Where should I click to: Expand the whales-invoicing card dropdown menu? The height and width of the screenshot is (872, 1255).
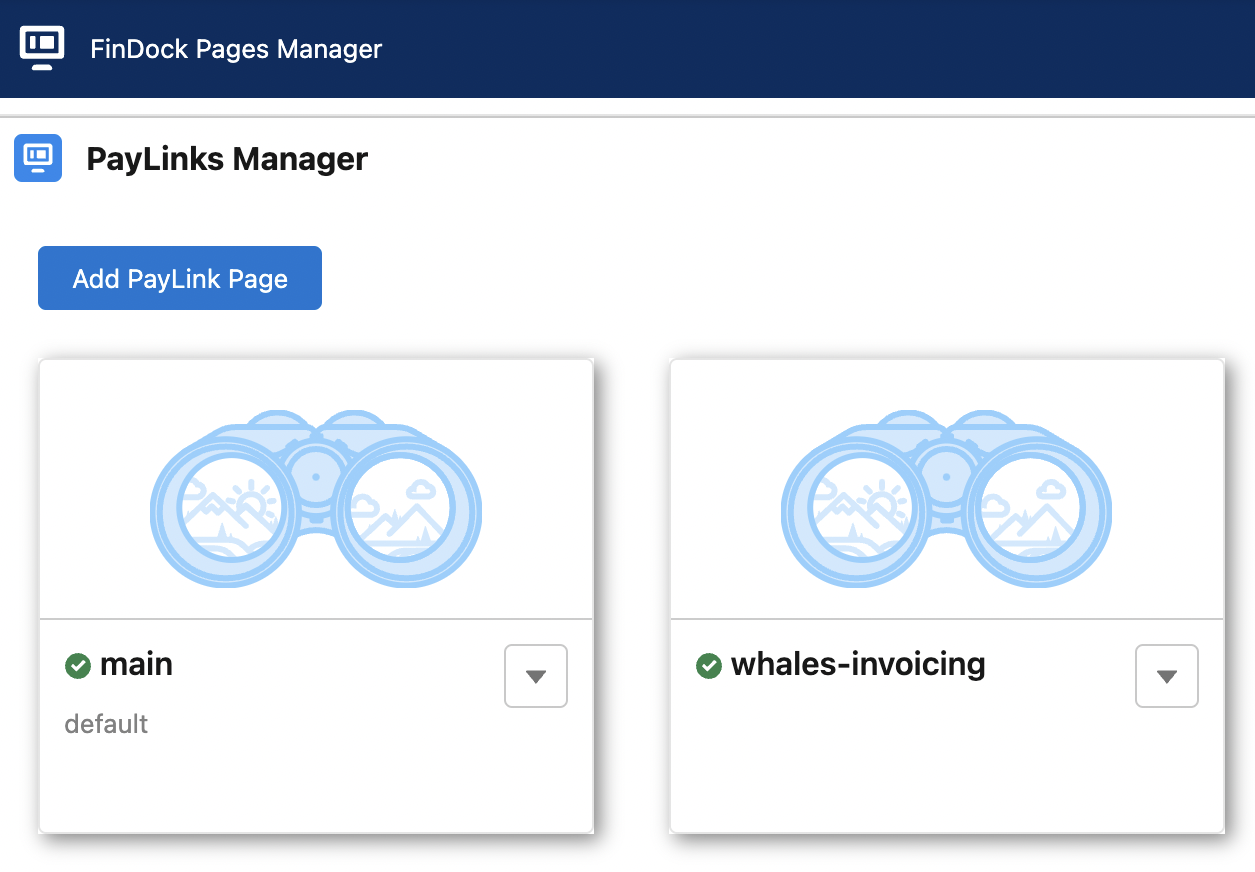1166,675
